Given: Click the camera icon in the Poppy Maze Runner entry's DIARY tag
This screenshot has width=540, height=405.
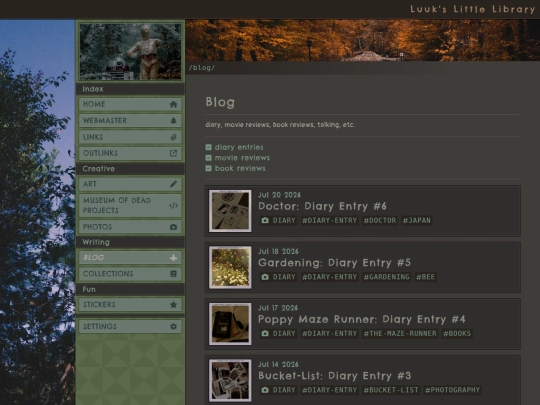Looking at the screenshot, I should click(265, 333).
